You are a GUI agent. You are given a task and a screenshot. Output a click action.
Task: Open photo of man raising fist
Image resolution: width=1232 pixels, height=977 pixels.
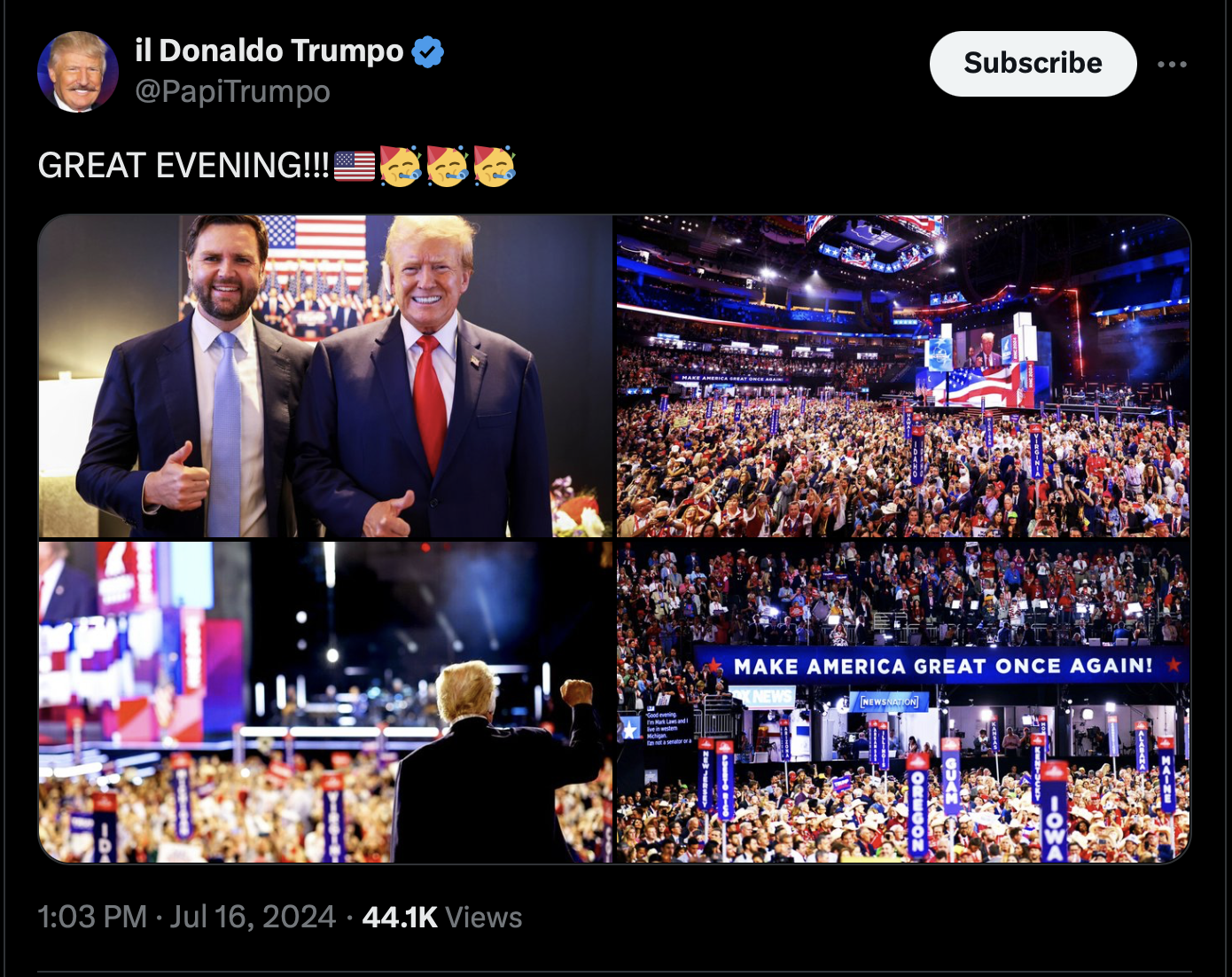tap(325, 702)
